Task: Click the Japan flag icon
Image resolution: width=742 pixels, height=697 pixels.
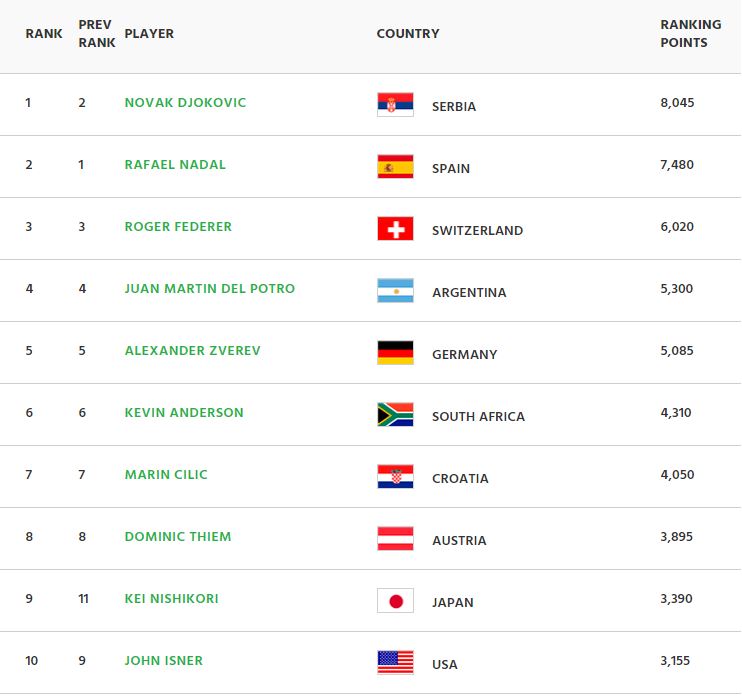Action: tap(395, 600)
